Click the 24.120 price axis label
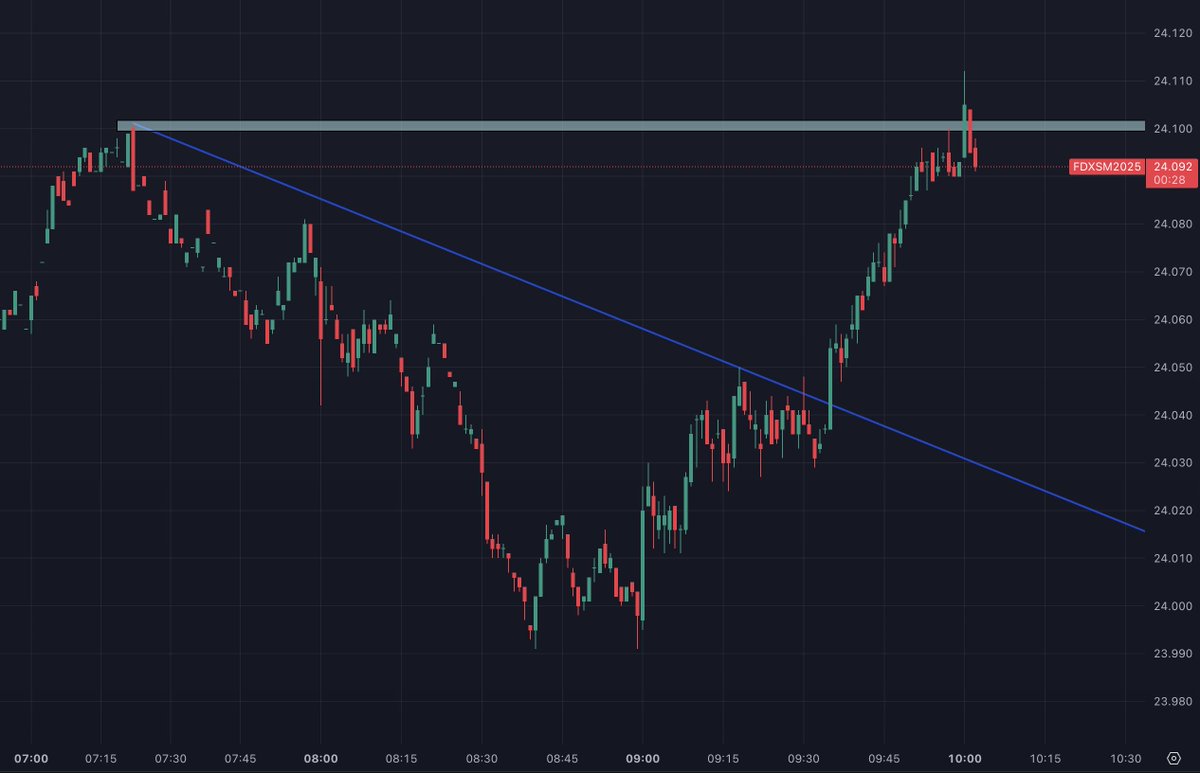Screen dimensions: 1200x773 point(1172,33)
